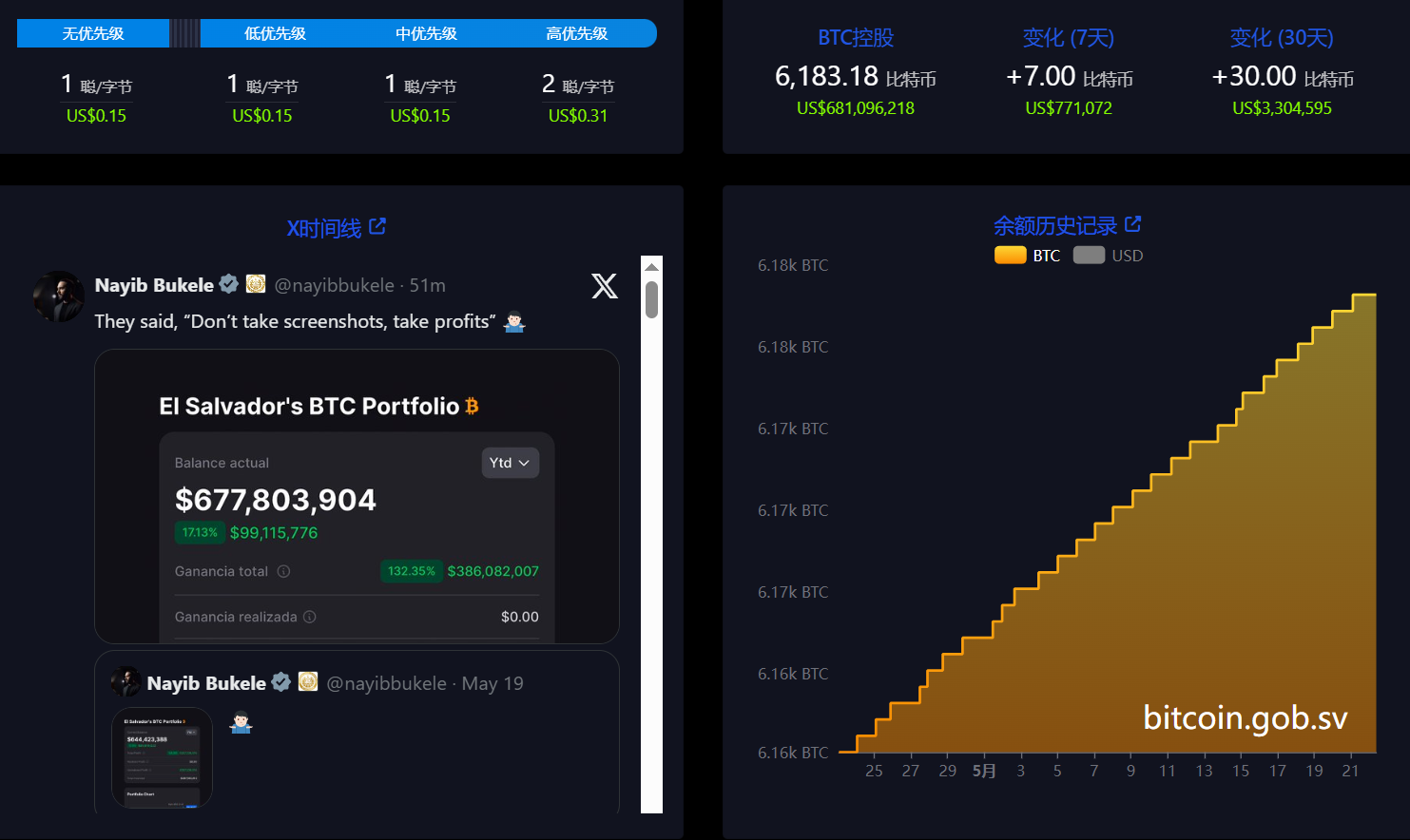The height and width of the screenshot is (840, 1410).
Task: Click the info icon next to Ganancia realizada
Action: pos(309,617)
